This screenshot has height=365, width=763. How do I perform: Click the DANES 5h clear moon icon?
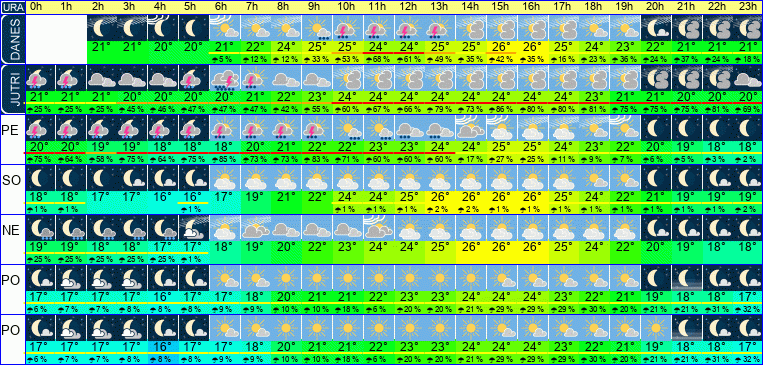(193, 28)
